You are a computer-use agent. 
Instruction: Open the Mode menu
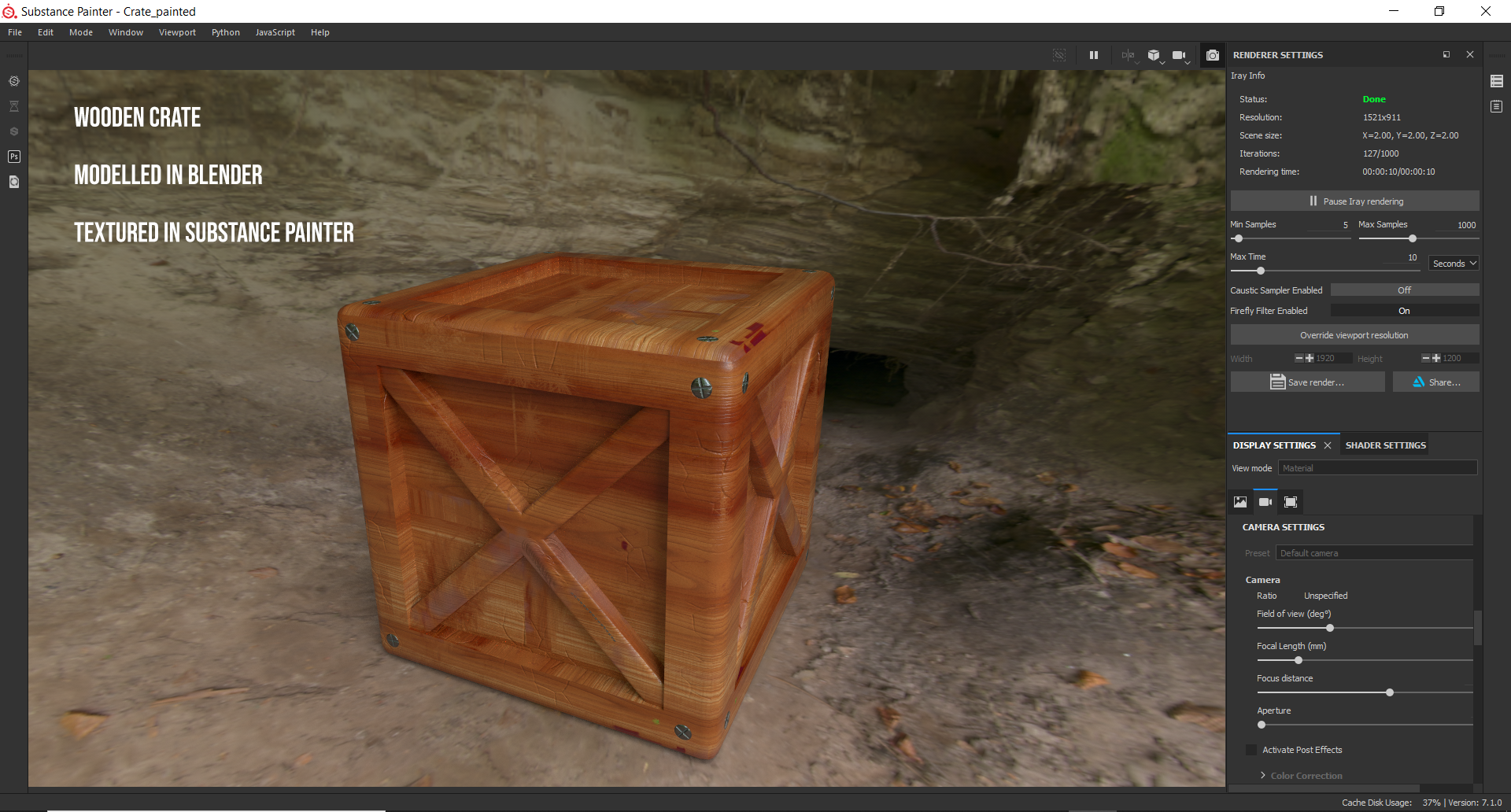(81, 32)
